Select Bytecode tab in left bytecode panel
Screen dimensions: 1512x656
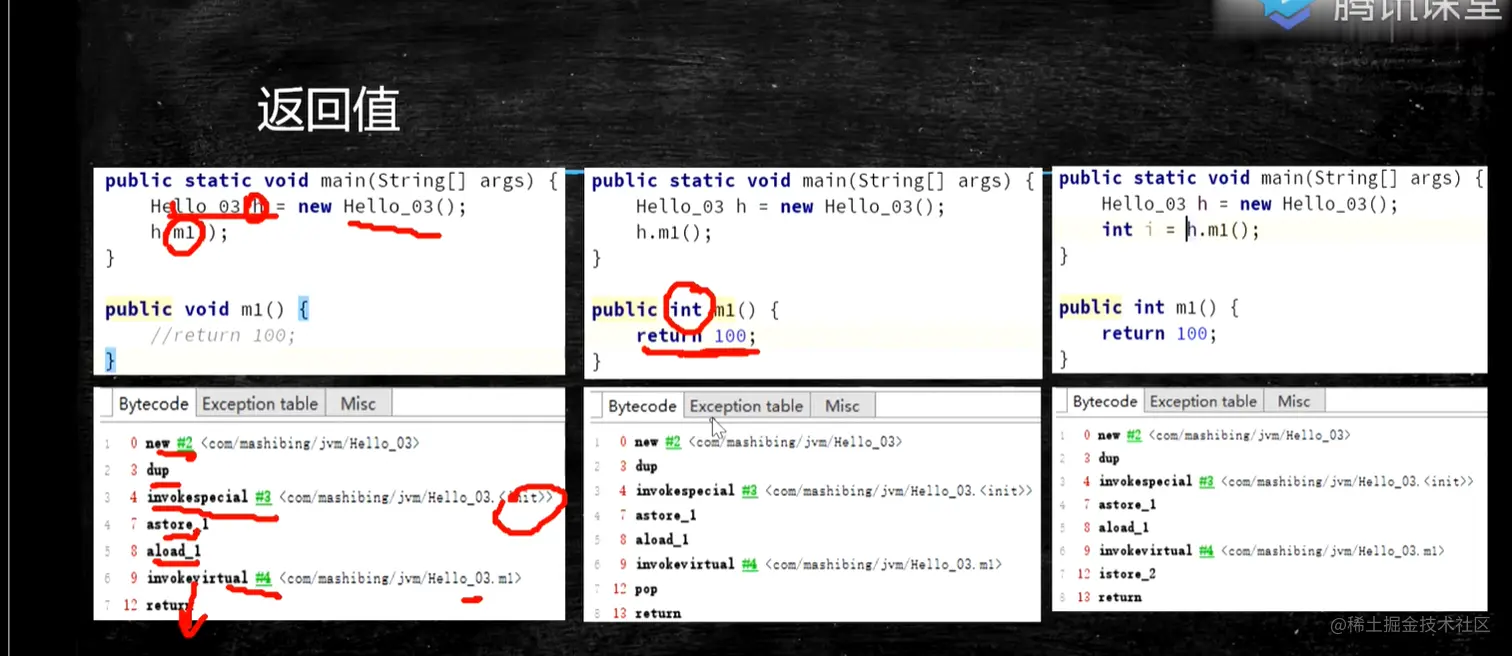153,404
